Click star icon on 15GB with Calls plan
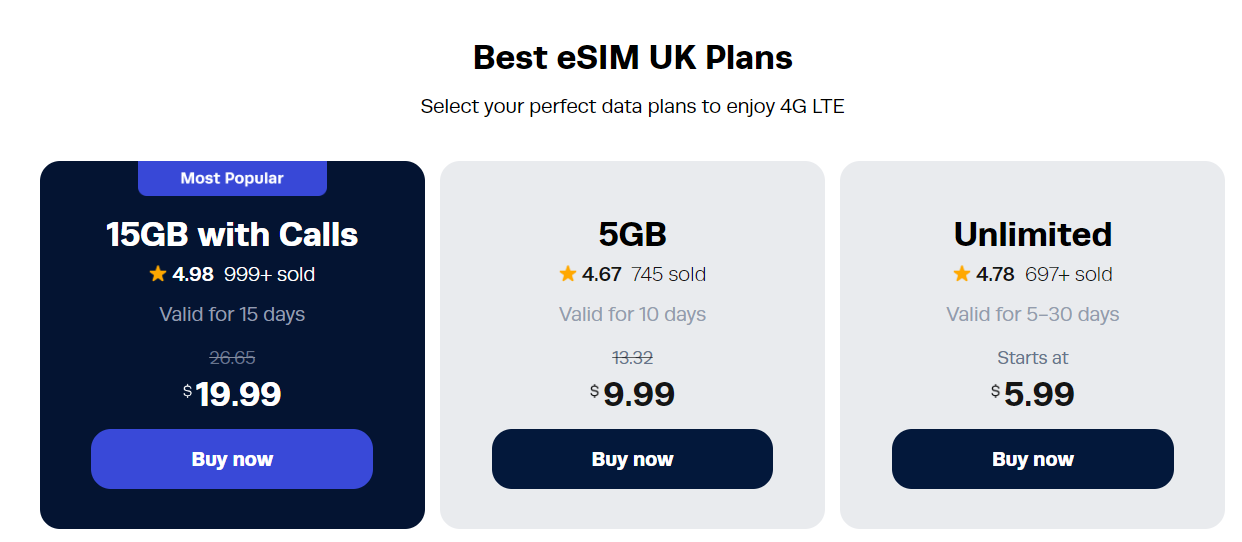1242x542 pixels. point(158,274)
